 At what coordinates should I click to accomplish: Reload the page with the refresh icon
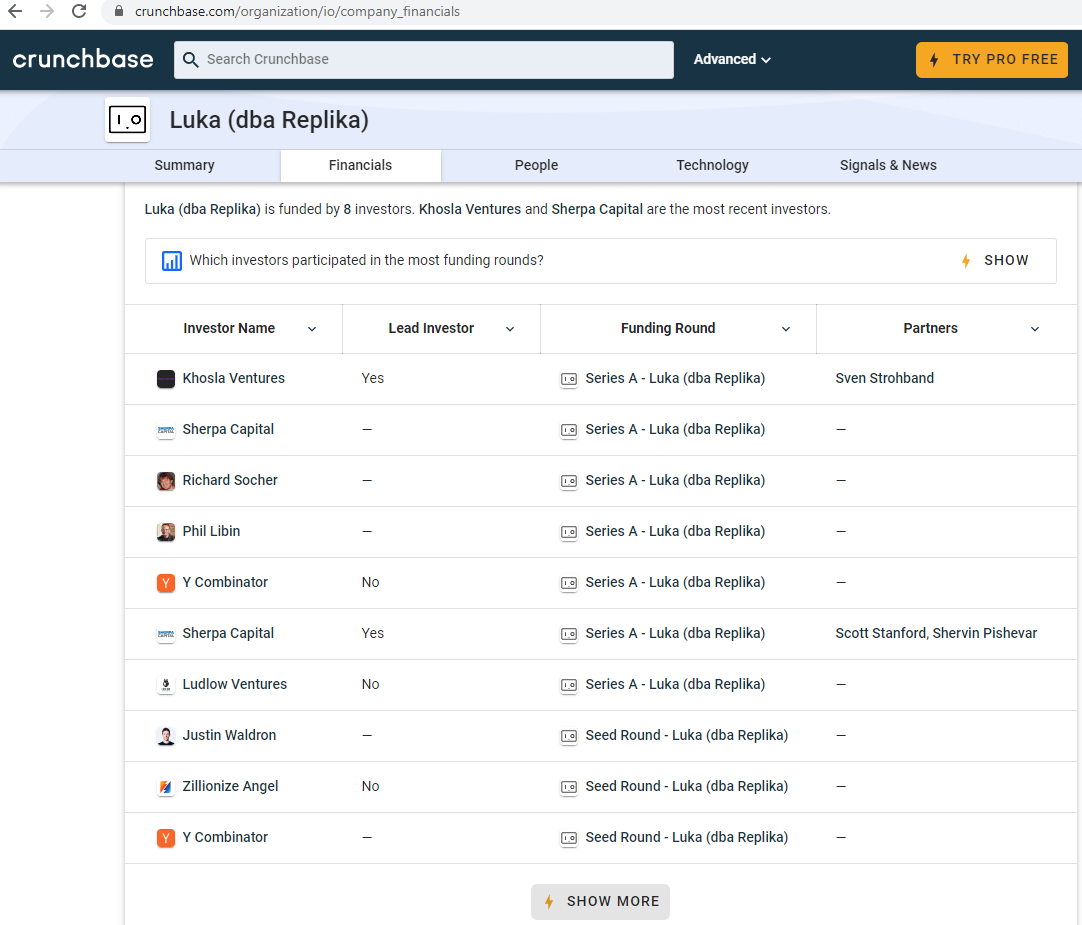point(79,11)
